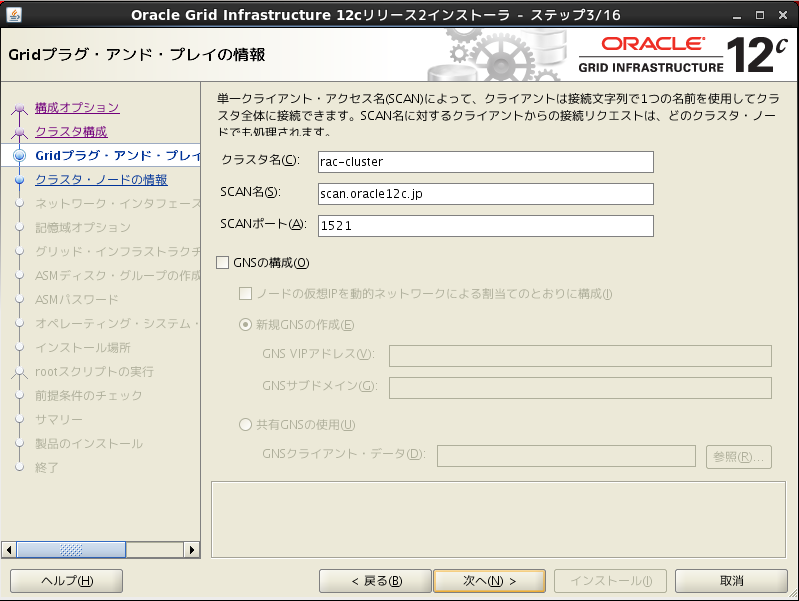799x601 pixels.
Task: Click the sidebar horizontal scrollbar thumb
Action: (70, 549)
